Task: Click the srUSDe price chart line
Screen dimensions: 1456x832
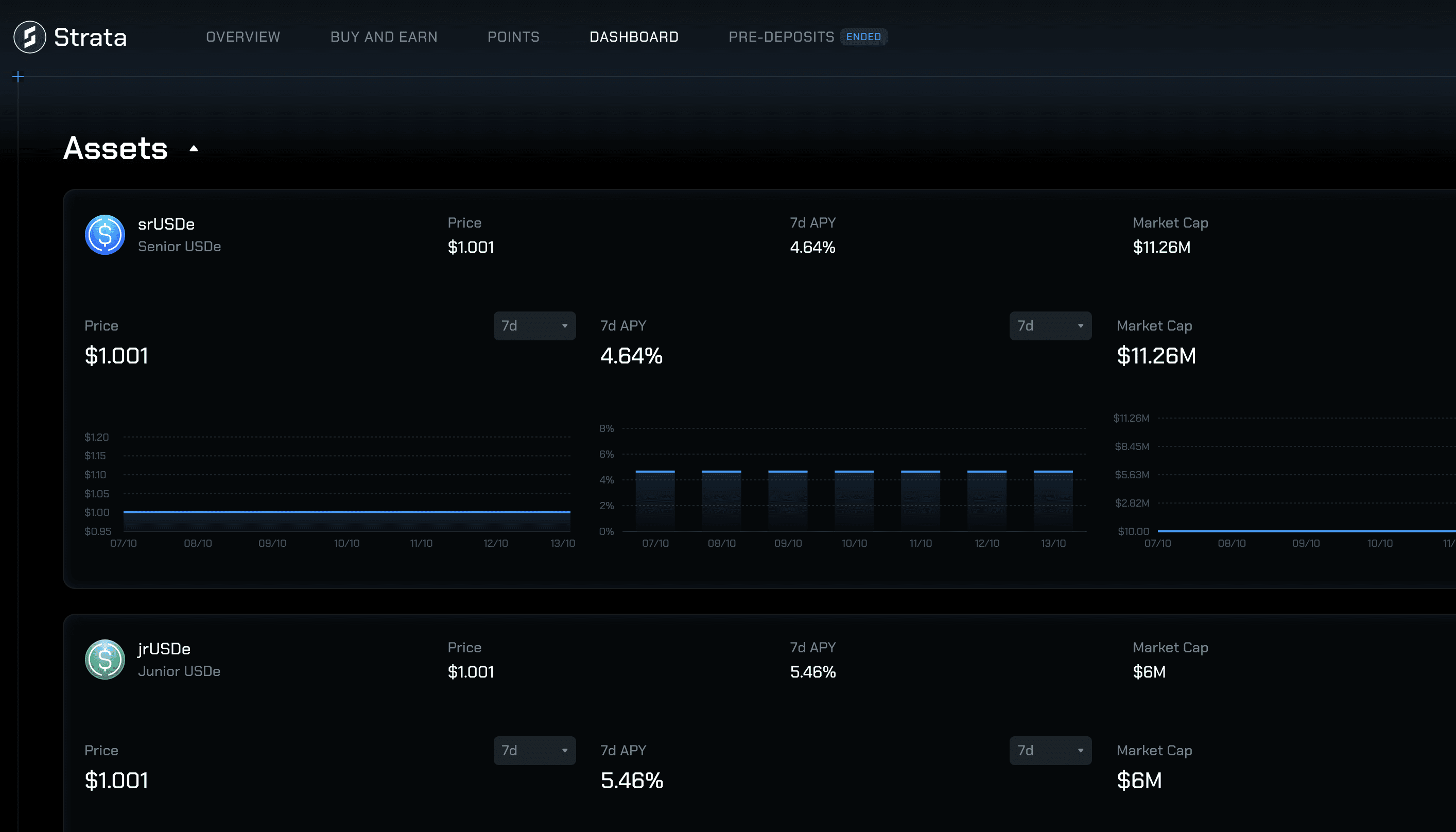Action: click(x=346, y=512)
